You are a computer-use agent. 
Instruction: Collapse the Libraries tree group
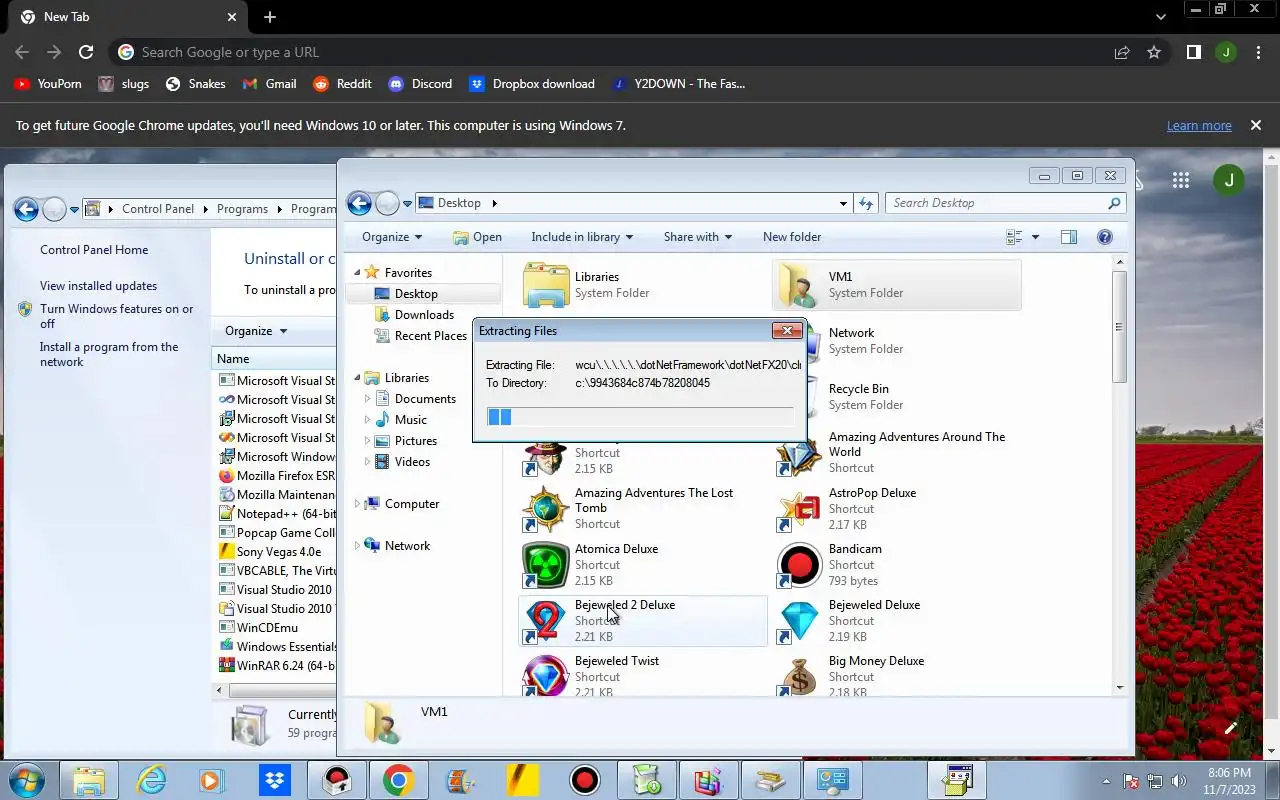click(357, 378)
